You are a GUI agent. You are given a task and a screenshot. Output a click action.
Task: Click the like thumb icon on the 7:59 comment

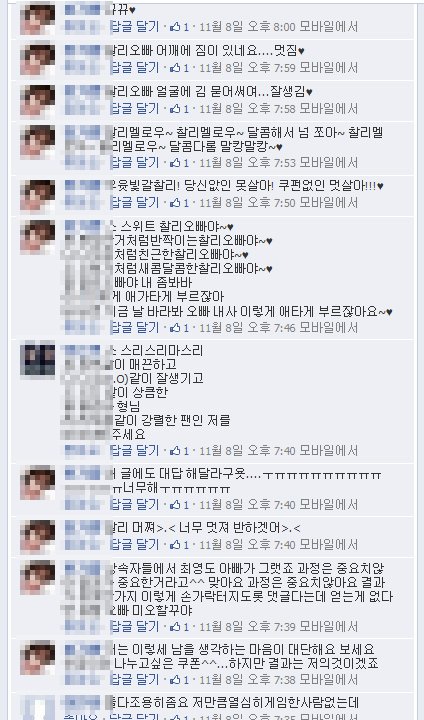(175, 68)
